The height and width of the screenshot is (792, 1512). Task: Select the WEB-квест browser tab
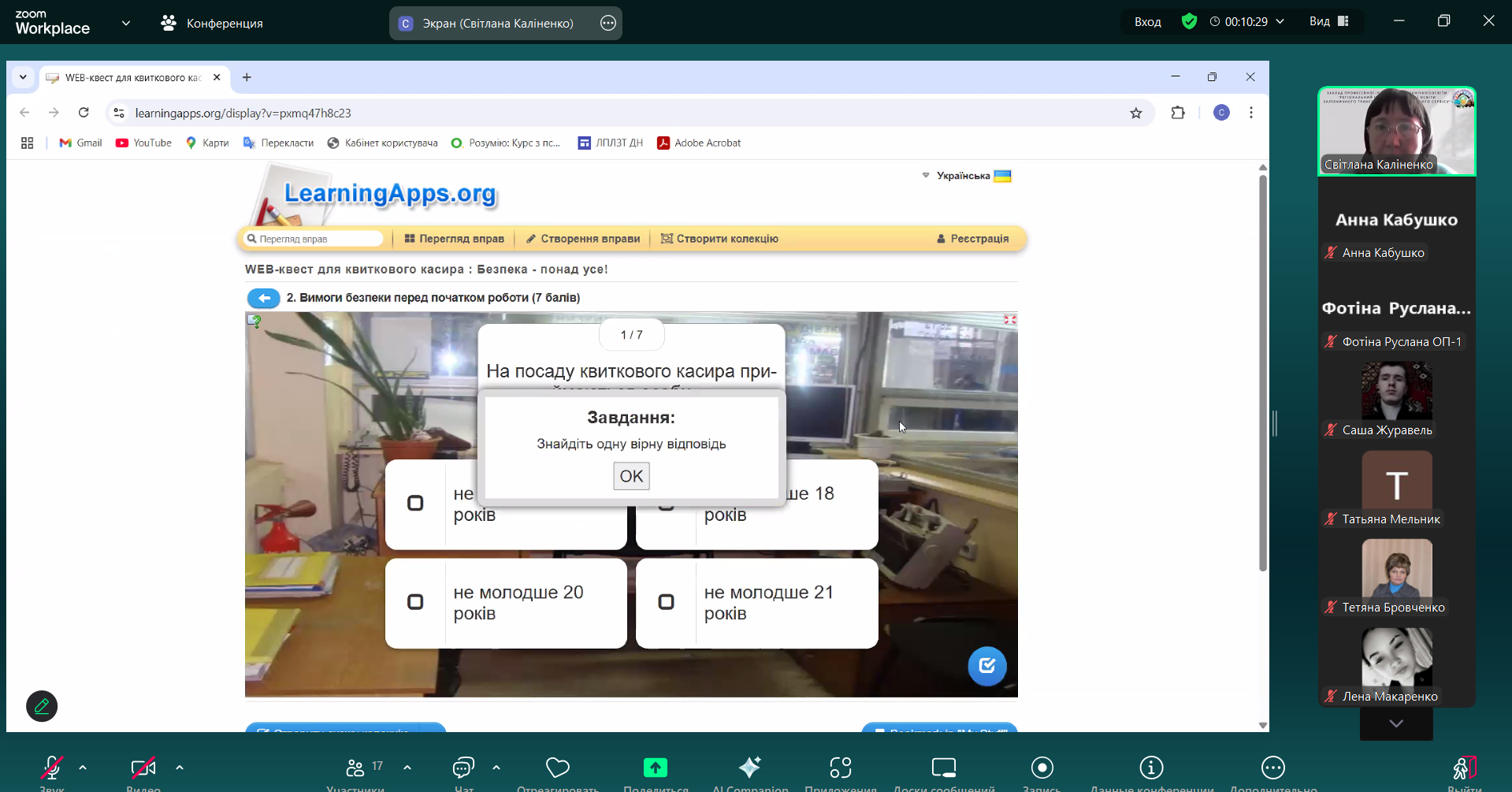[x=132, y=77]
